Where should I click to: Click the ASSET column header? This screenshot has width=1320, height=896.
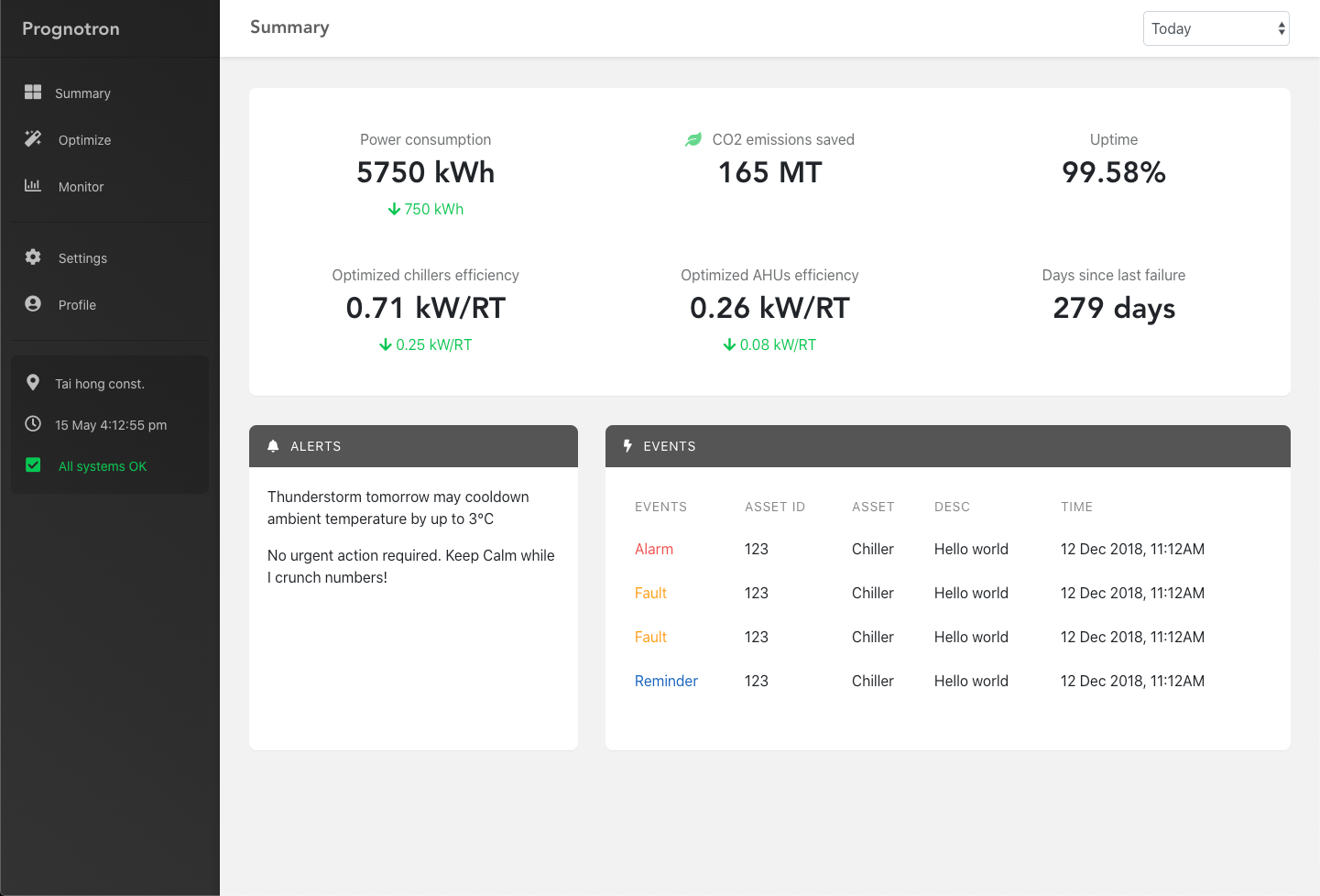pos(873,507)
